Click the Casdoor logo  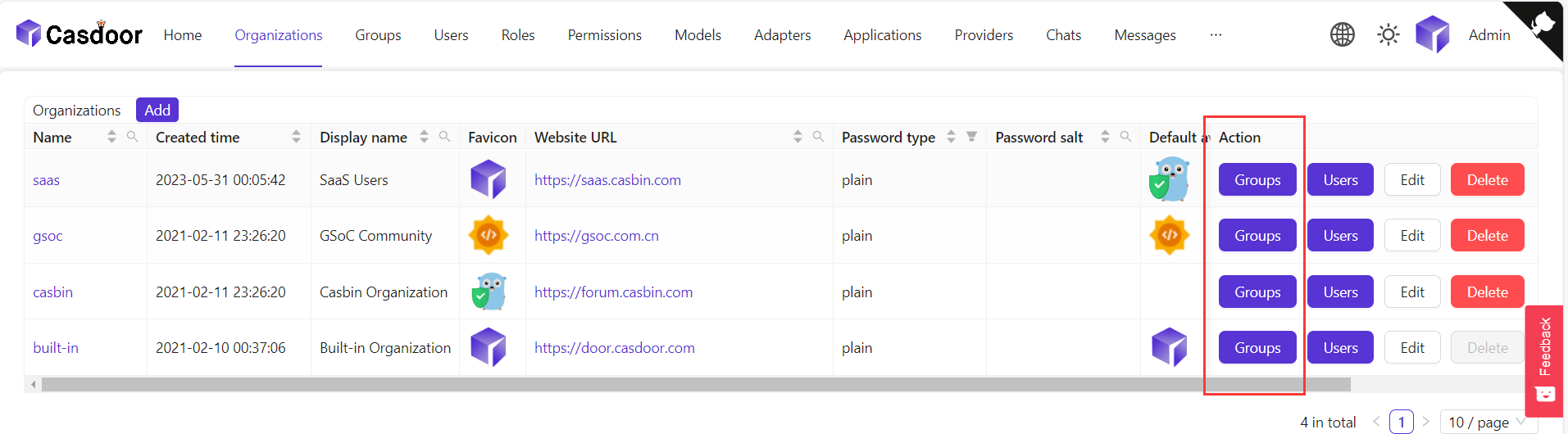point(79,34)
